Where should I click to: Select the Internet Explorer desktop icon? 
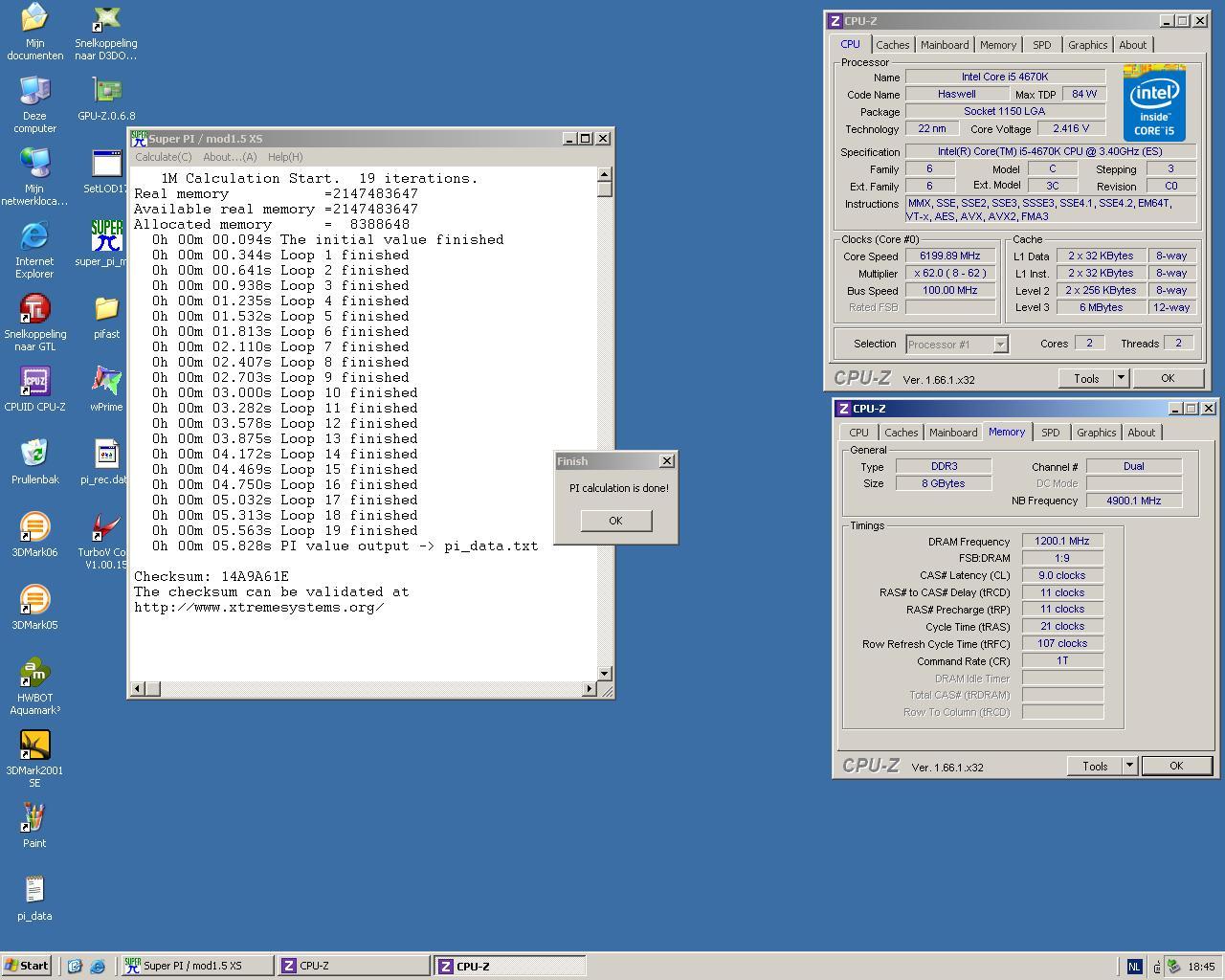[x=34, y=250]
